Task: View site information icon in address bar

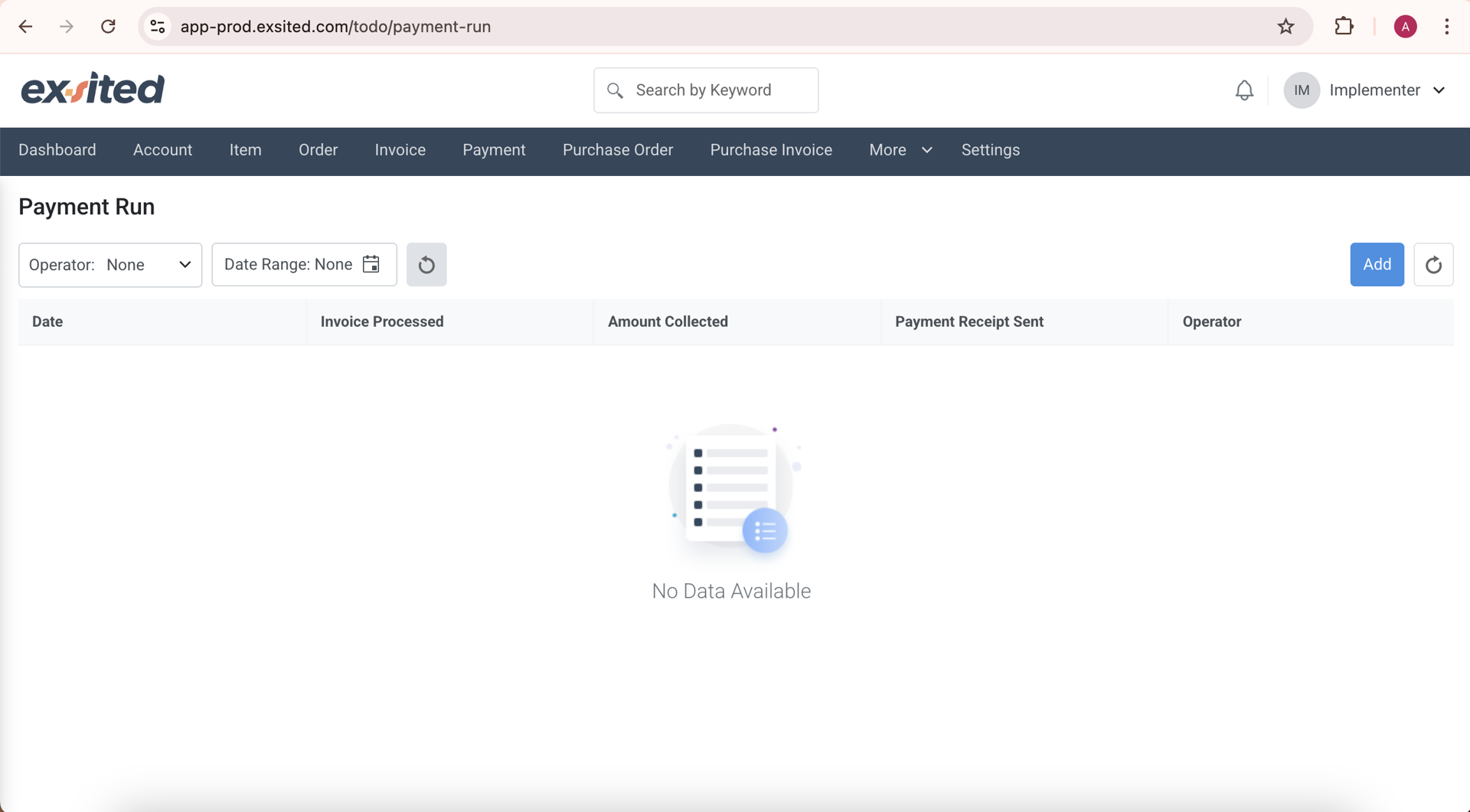Action: [x=158, y=27]
